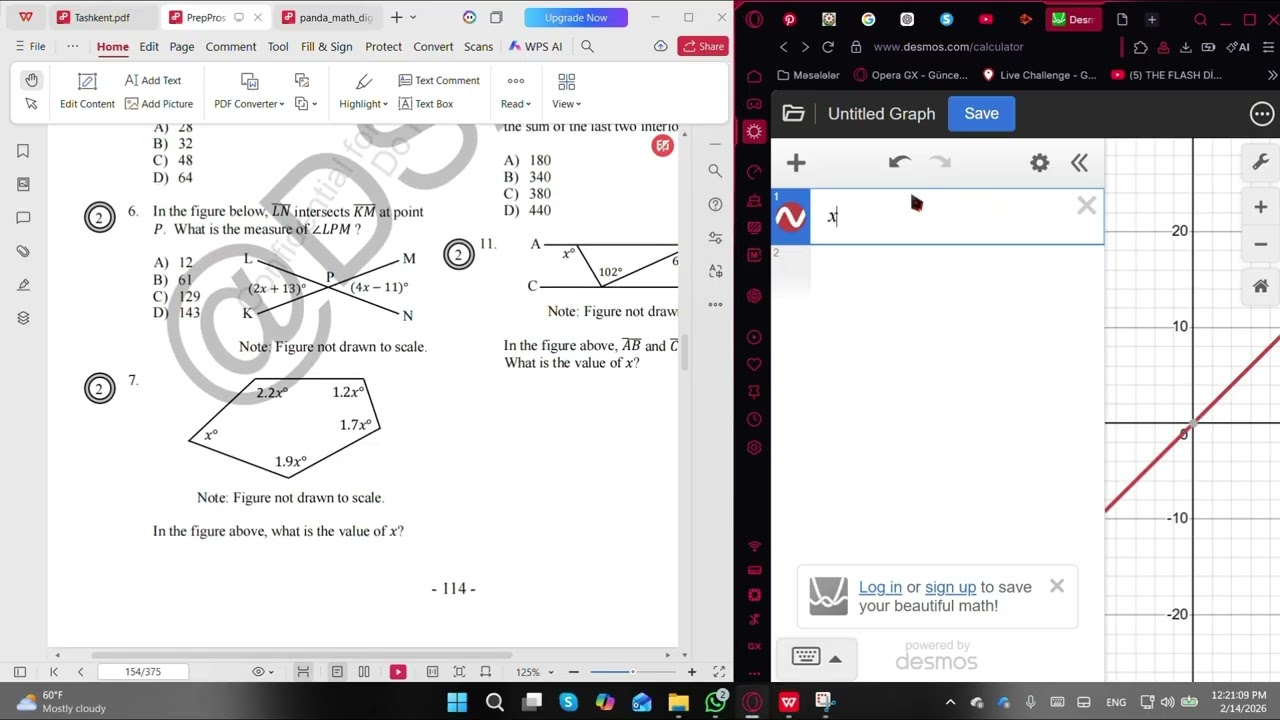Choose the Edit Content tool

coord(87,90)
